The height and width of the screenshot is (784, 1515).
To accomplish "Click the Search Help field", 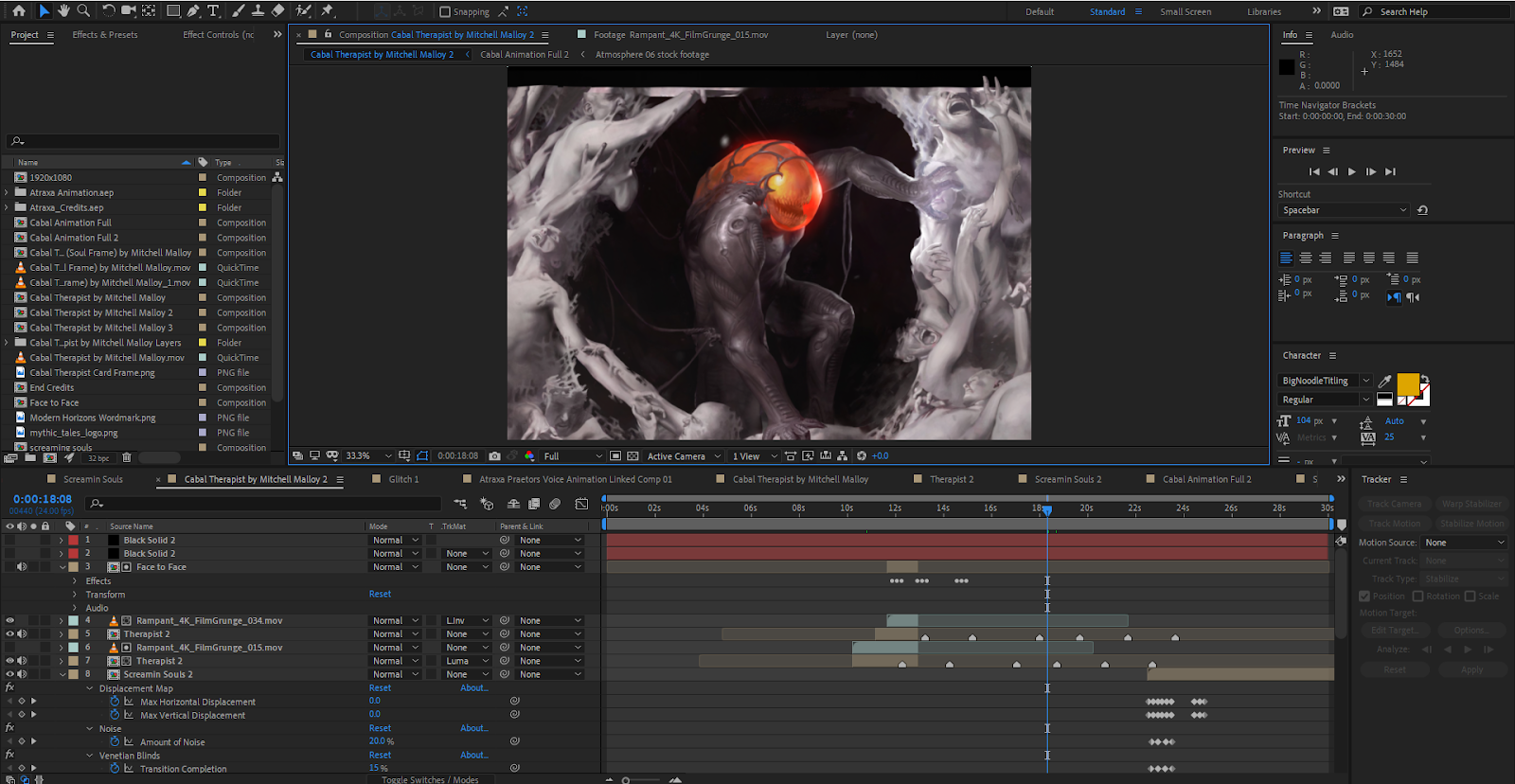I will point(1434,12).
